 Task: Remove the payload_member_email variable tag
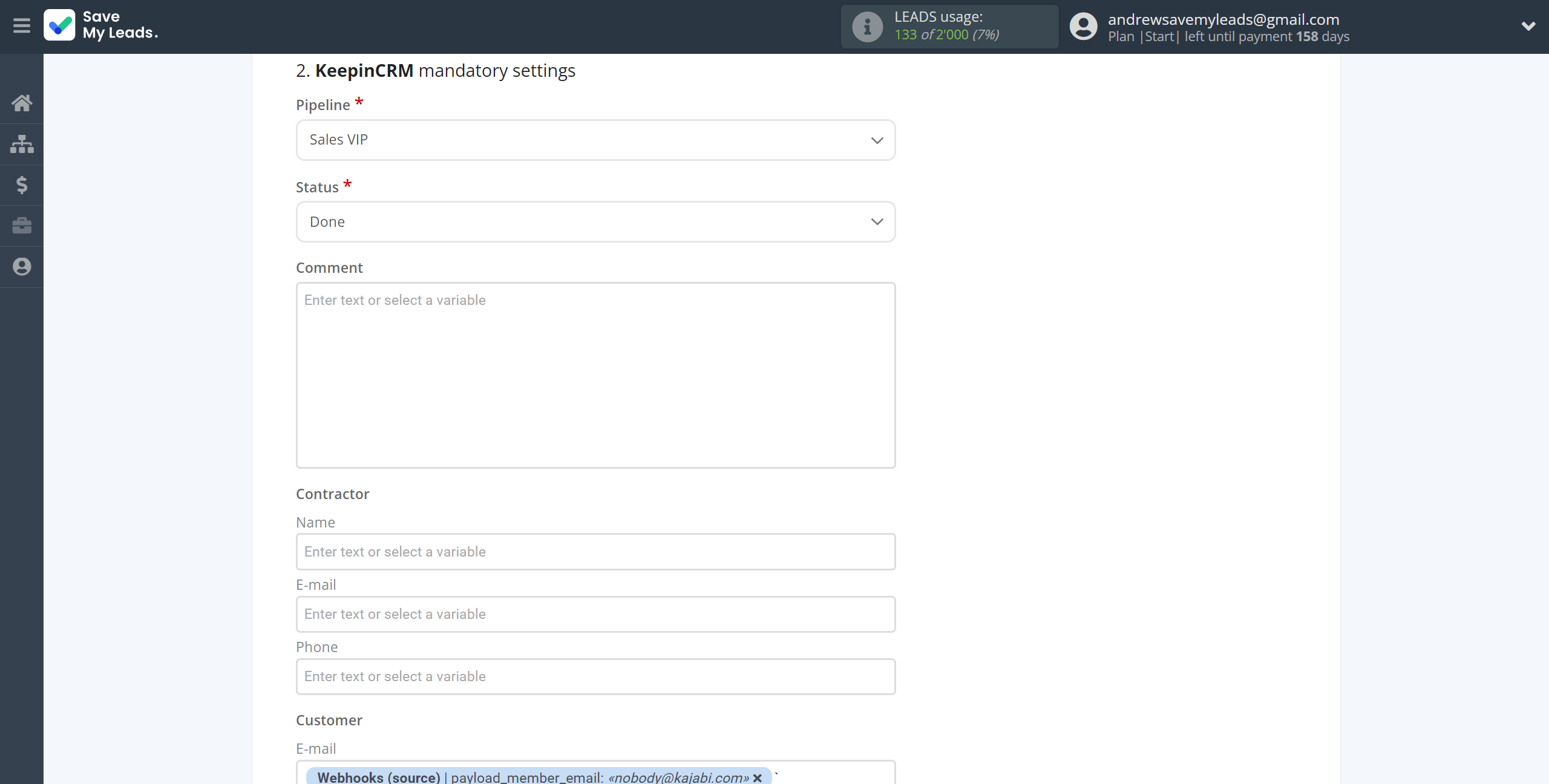(757, 778)
